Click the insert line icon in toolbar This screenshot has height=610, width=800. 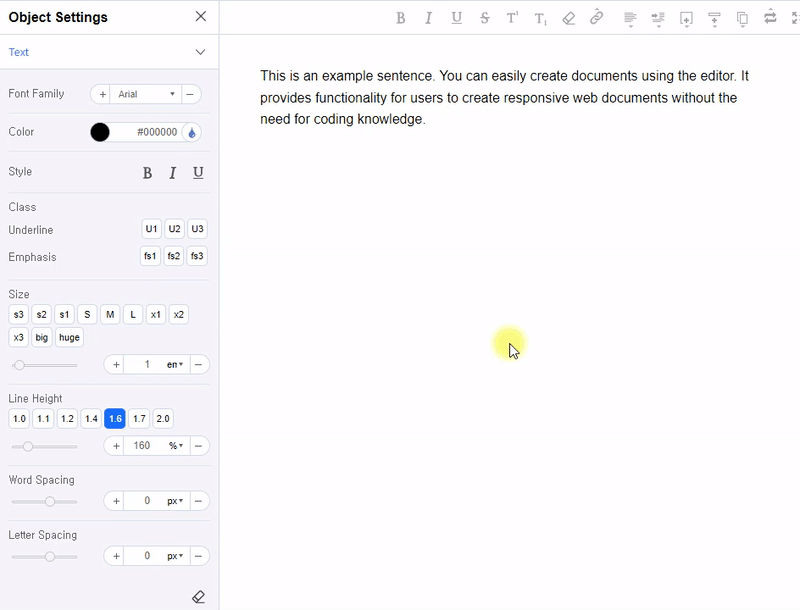(714, 19)
